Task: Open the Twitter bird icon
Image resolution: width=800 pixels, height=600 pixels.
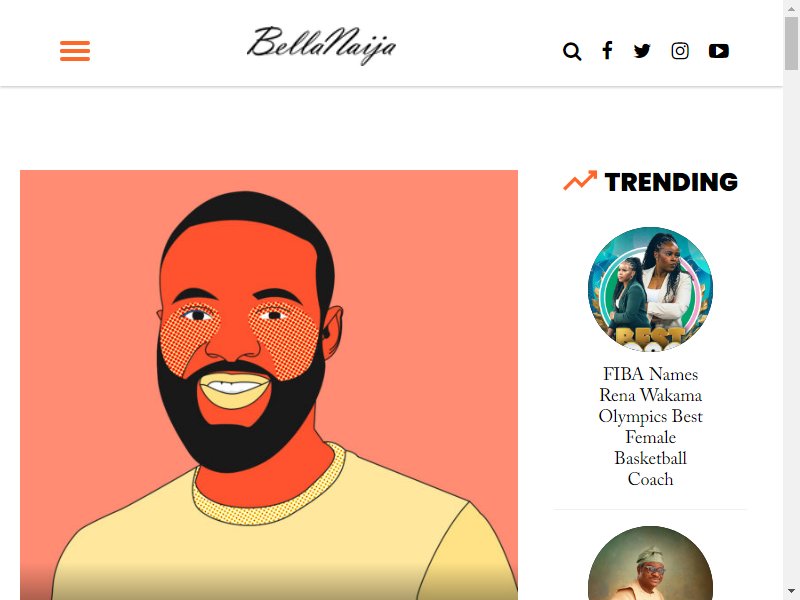Action: pos(642,51)
